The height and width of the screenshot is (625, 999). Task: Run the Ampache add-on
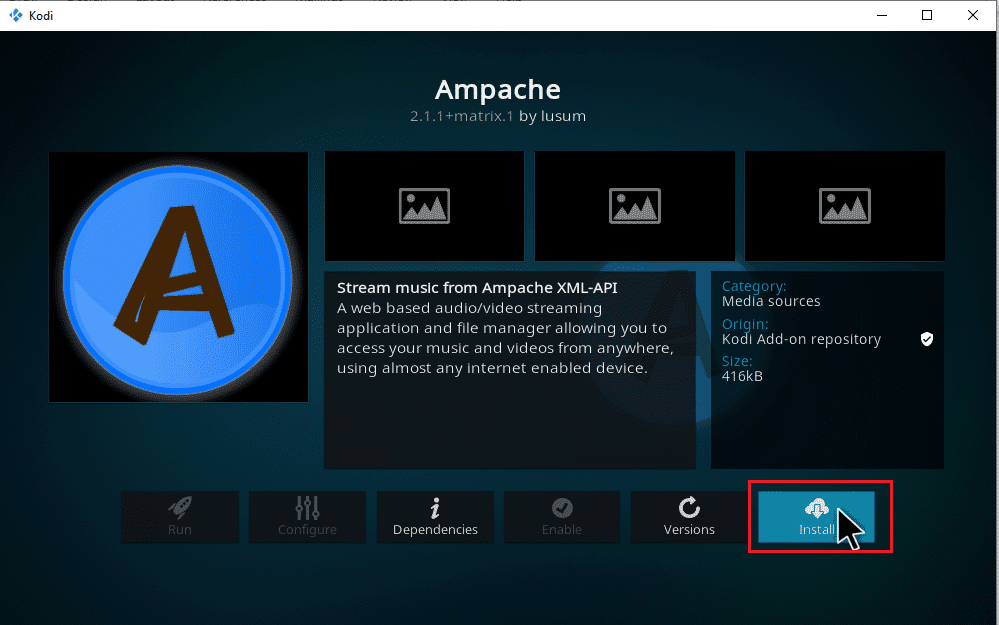(x=180, y=517)
